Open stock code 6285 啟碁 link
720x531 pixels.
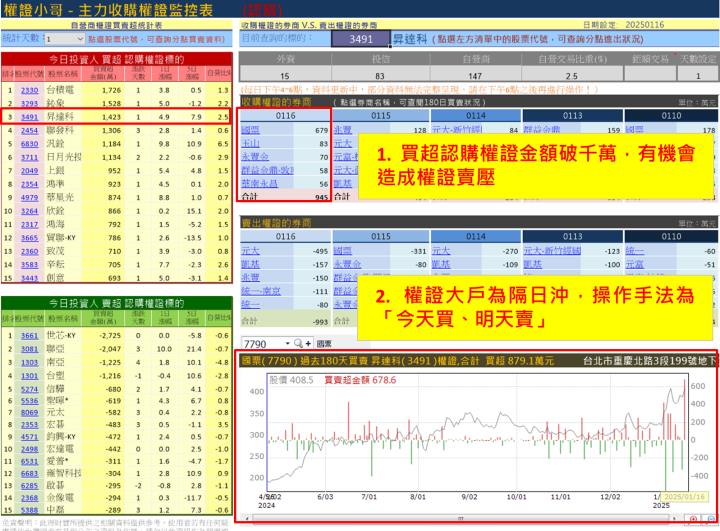coord(29,486)
